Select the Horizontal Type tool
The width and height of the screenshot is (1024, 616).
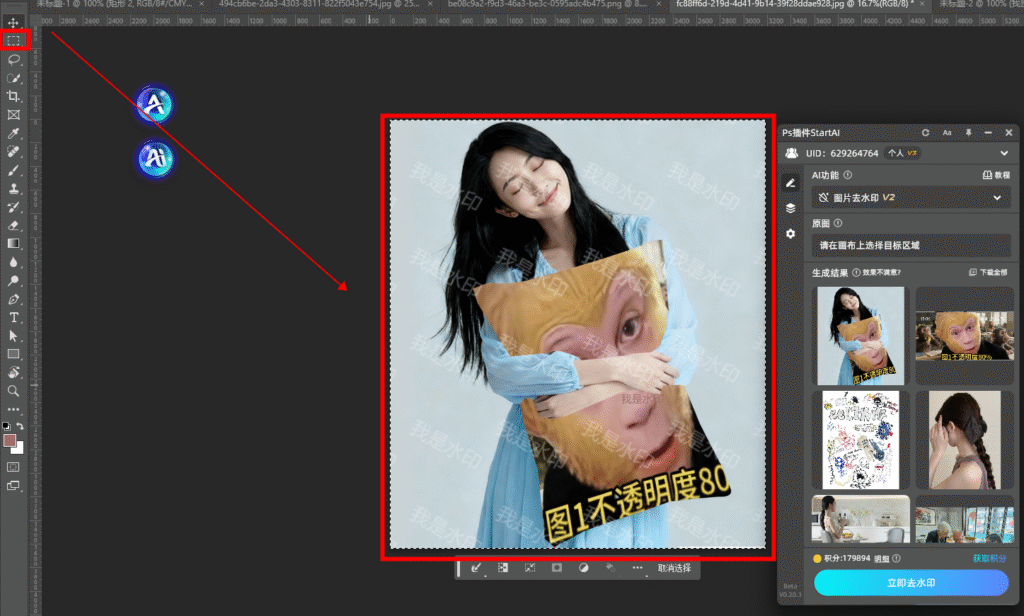click(14, 317)
